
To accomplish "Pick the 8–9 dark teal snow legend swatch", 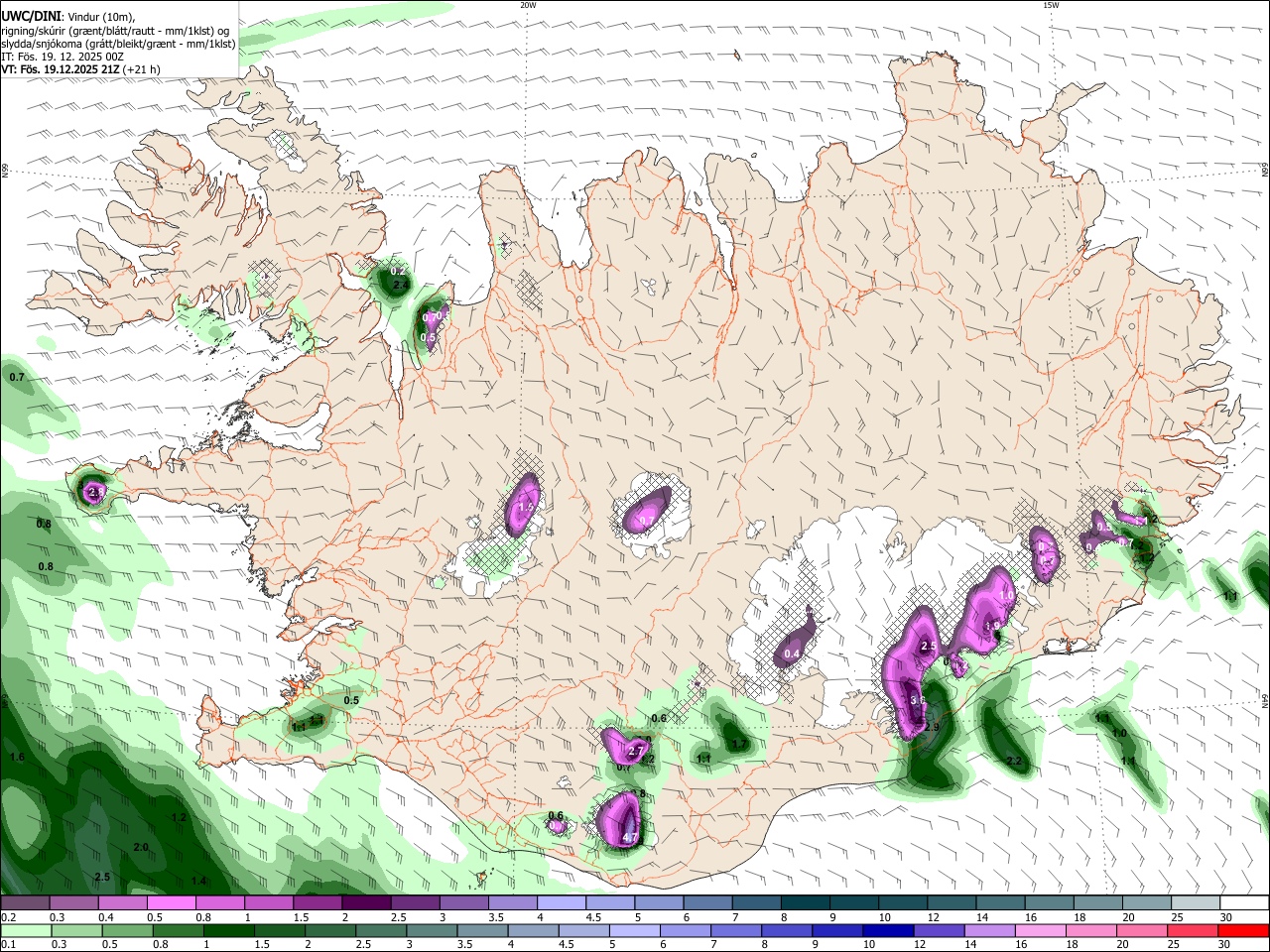I will [x=804, y=903].
